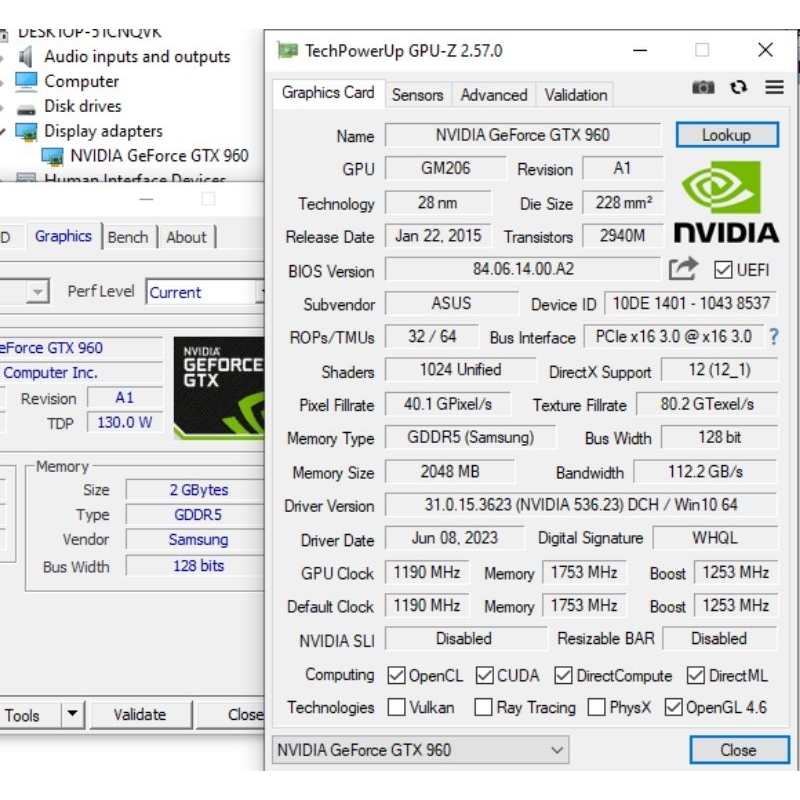Open the Perf Level Current dropdown

pyautogui.click(x=206, y=293)
